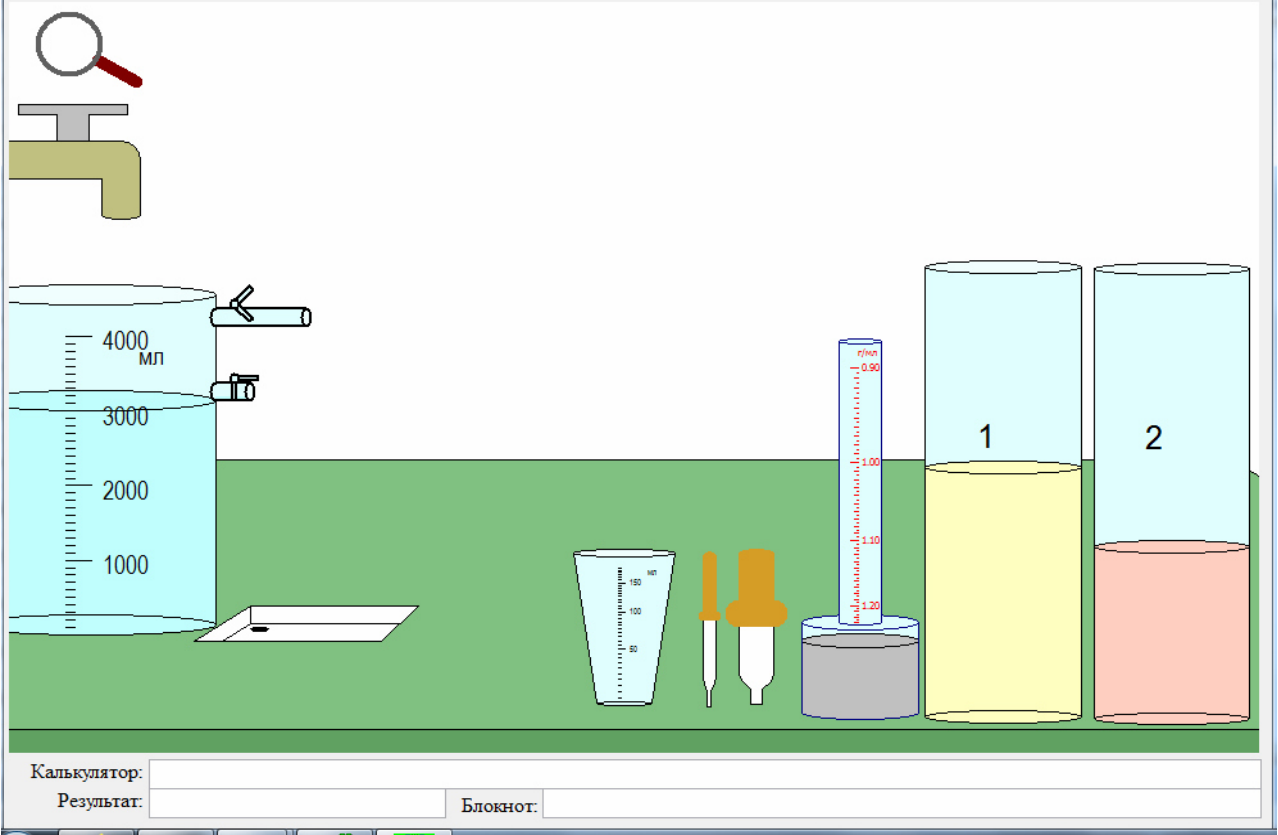The width and height of the screenshot is (1278, 835).
Task: Select the thin dropper pipette
Action: click(x=710, y=629)
